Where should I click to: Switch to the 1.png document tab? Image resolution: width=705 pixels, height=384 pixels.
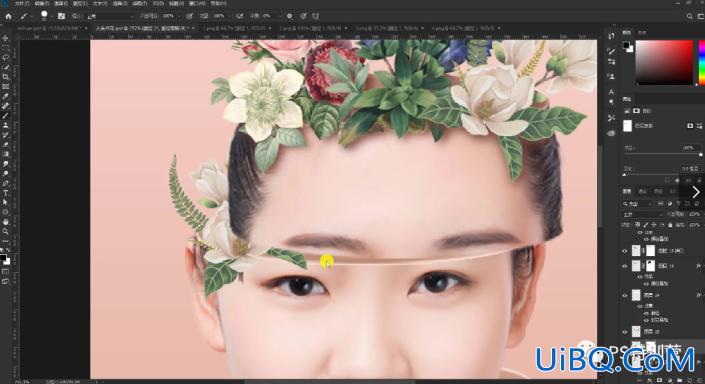(x=236, y=28)
